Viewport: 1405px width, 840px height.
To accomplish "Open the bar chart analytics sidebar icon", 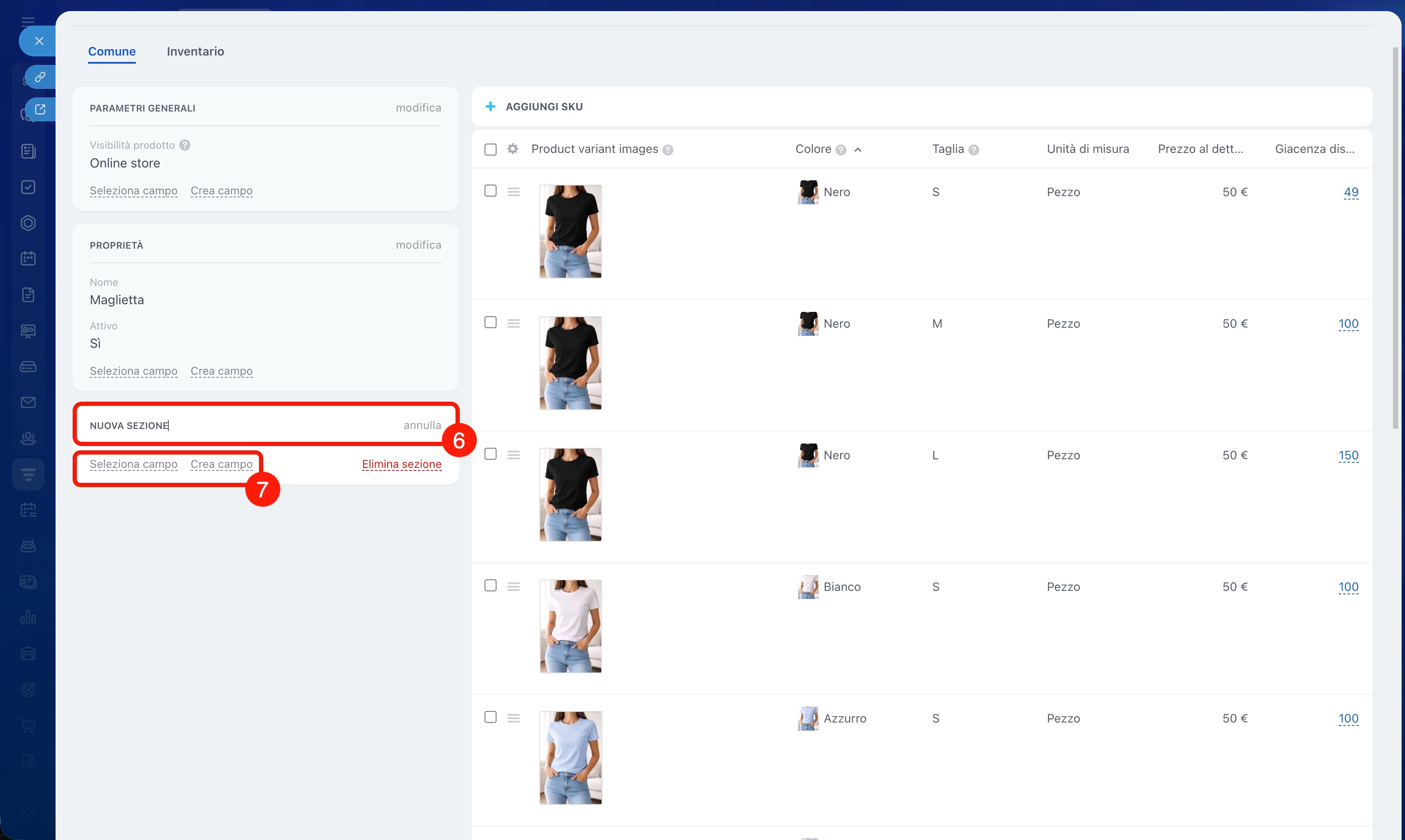I will tap(28, 617).
